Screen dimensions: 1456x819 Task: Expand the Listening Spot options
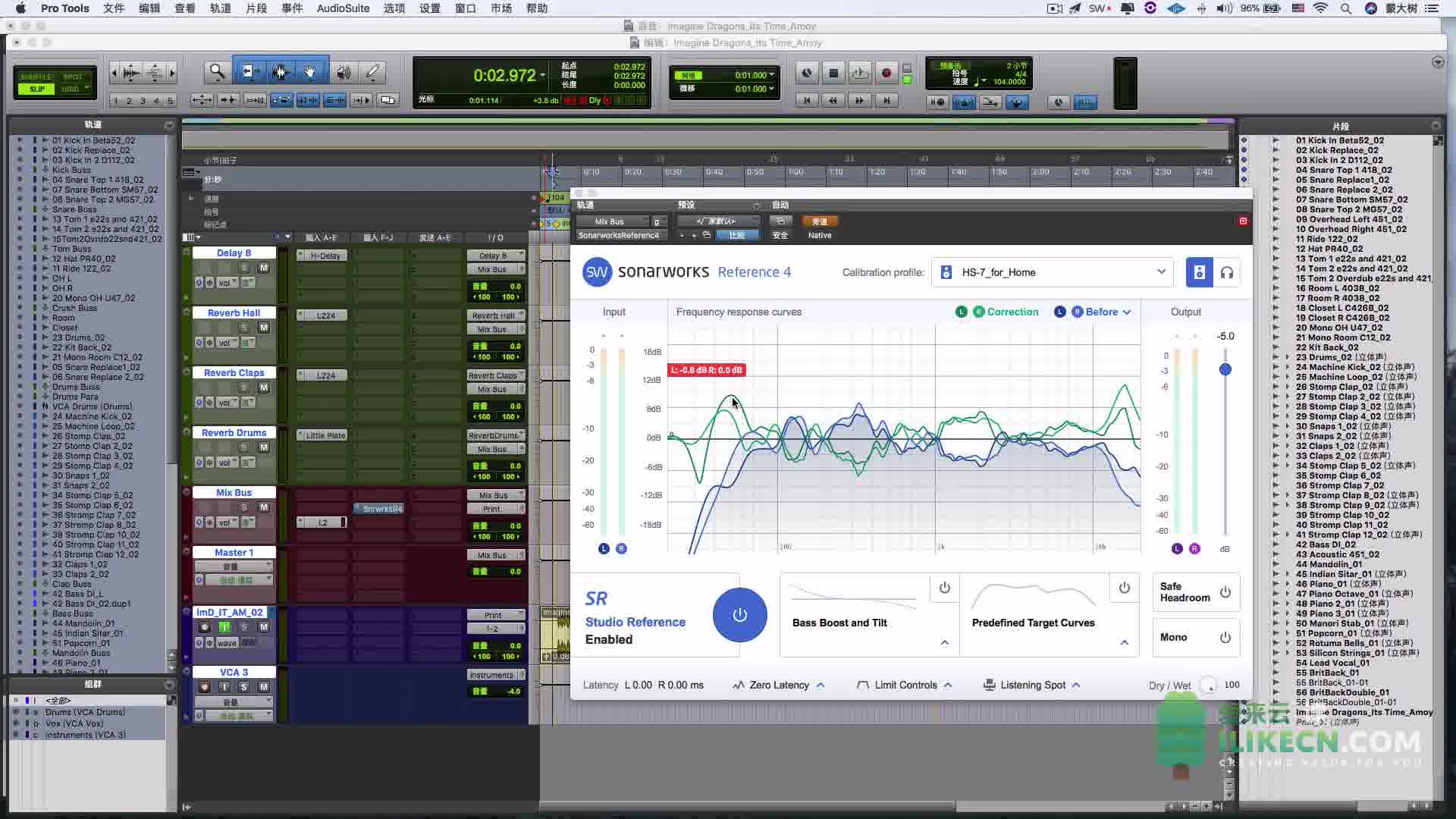pos(1075,685)
